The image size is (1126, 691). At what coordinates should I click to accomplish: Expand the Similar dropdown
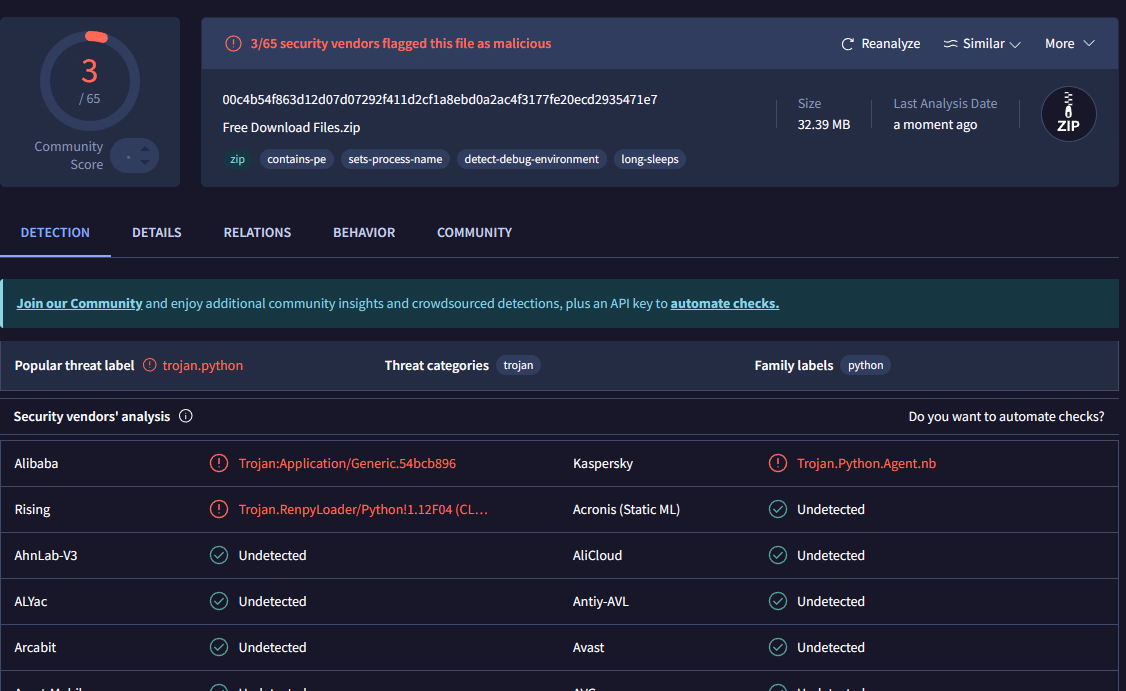981,44
